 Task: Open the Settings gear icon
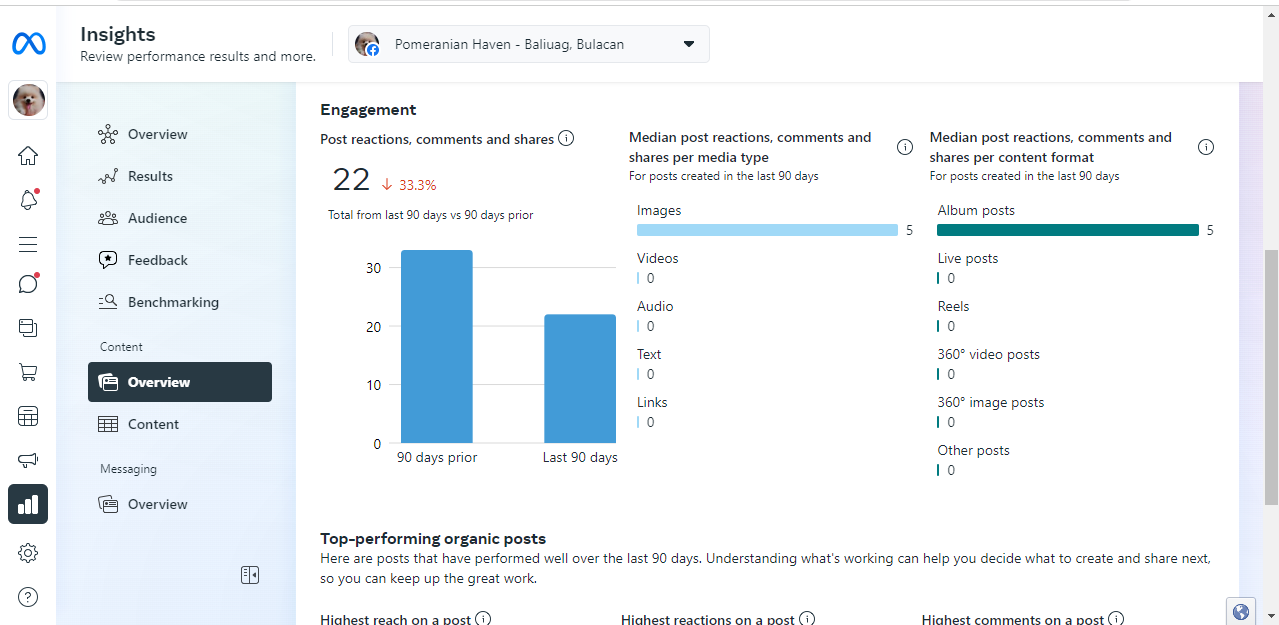pyautogui.click(x=28, y=553)
